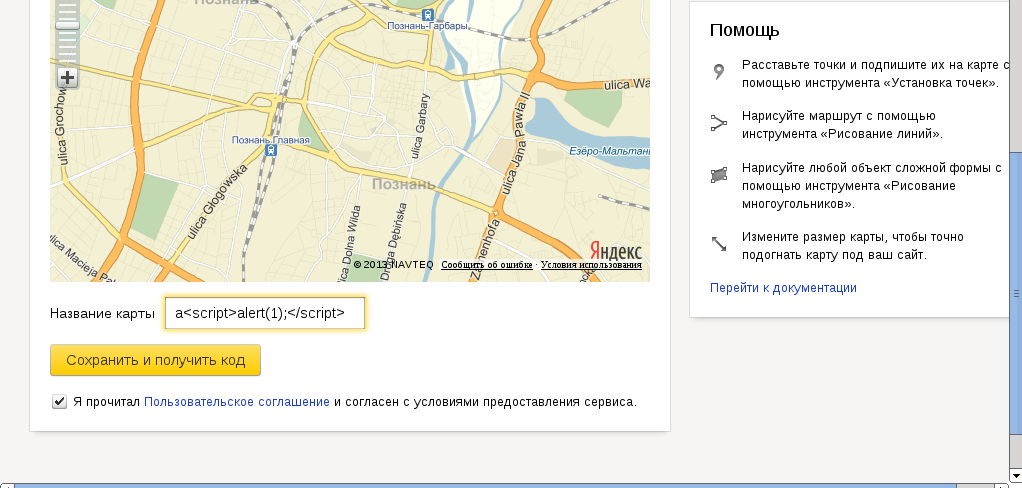Click the vertical page scrollbar
This screenshot has width=1022, height=488.
1015,293
